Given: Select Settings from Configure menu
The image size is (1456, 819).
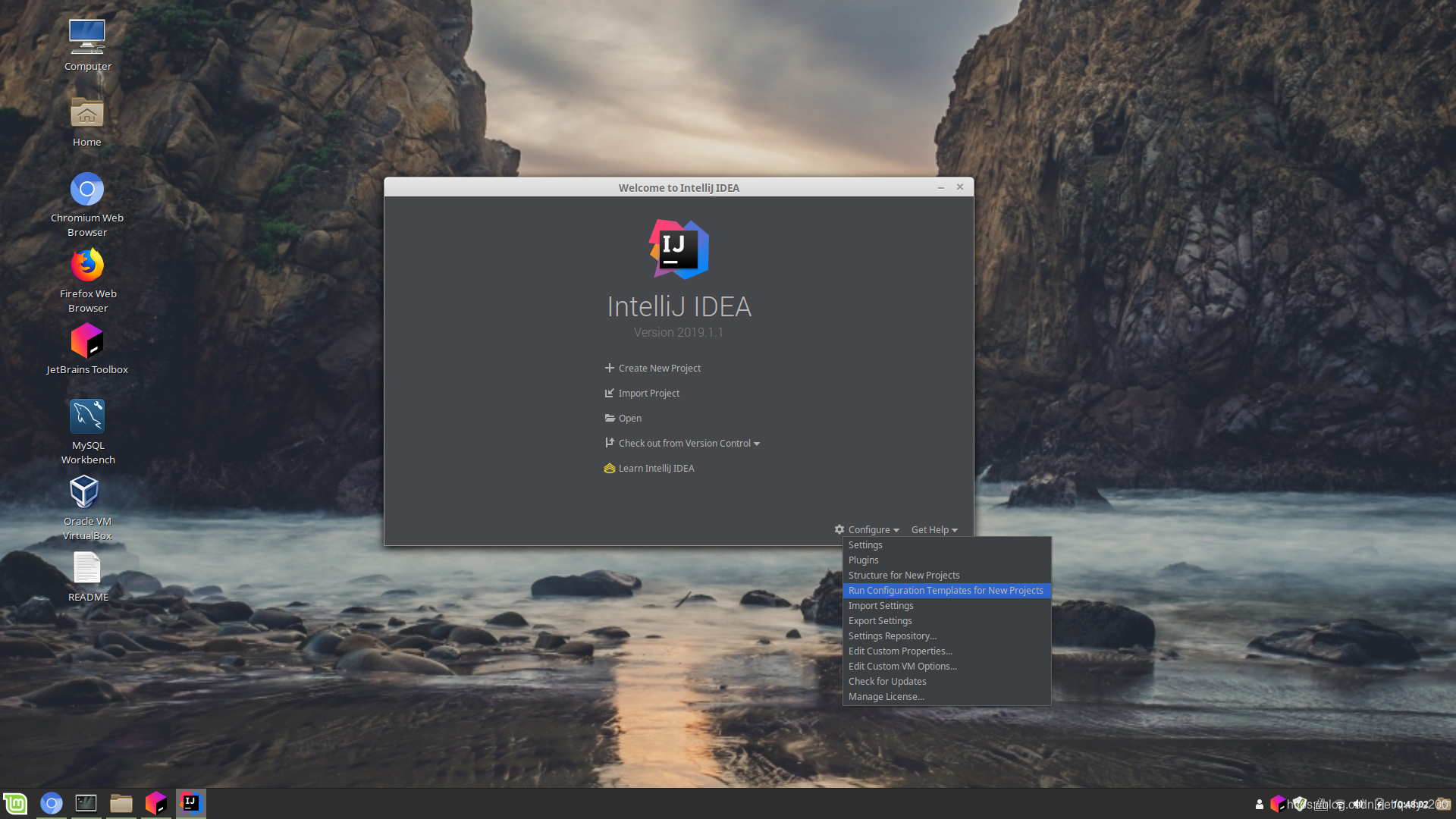Looking at the screenshot, I should click(x=946, y=544).
